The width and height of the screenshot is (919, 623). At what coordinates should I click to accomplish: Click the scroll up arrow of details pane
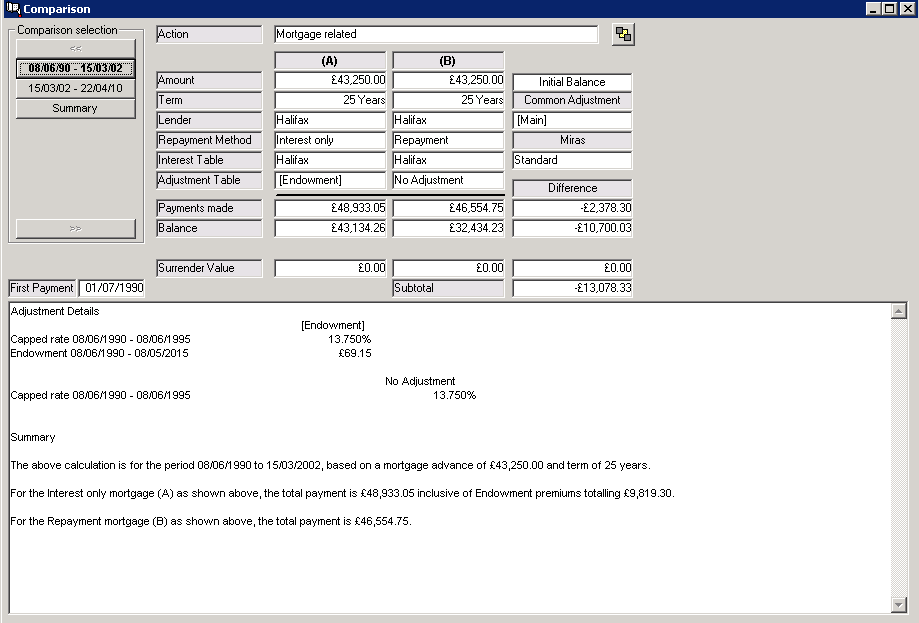pos(898,311)
